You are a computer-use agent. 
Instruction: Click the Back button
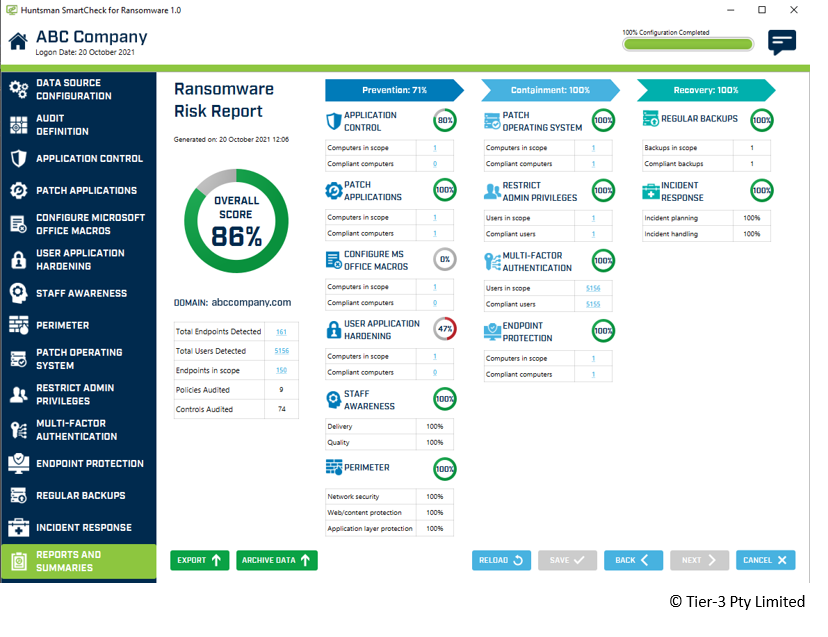(x=633, y=560)
